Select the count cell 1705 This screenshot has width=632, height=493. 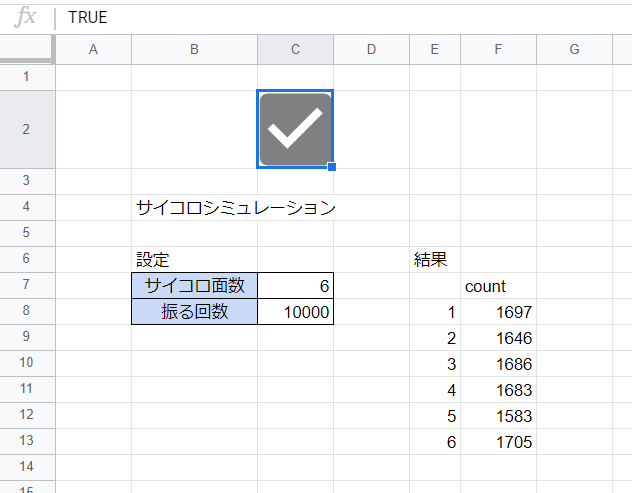click(498, 441)
